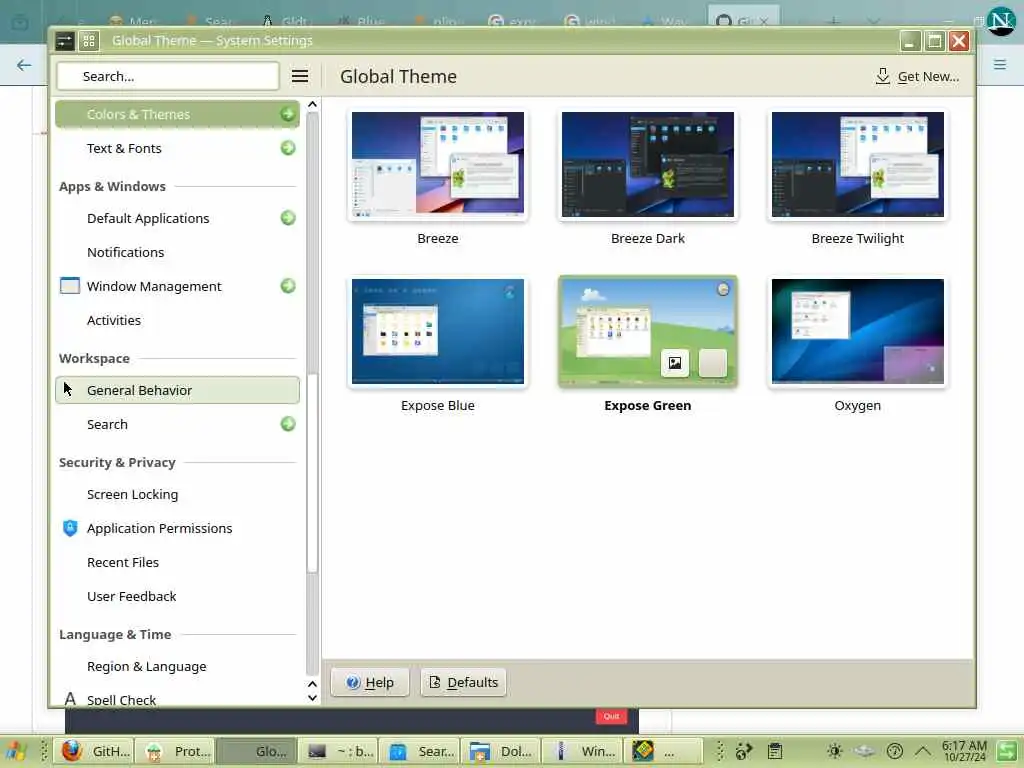Open the Activities settings page

coord(177,320)
